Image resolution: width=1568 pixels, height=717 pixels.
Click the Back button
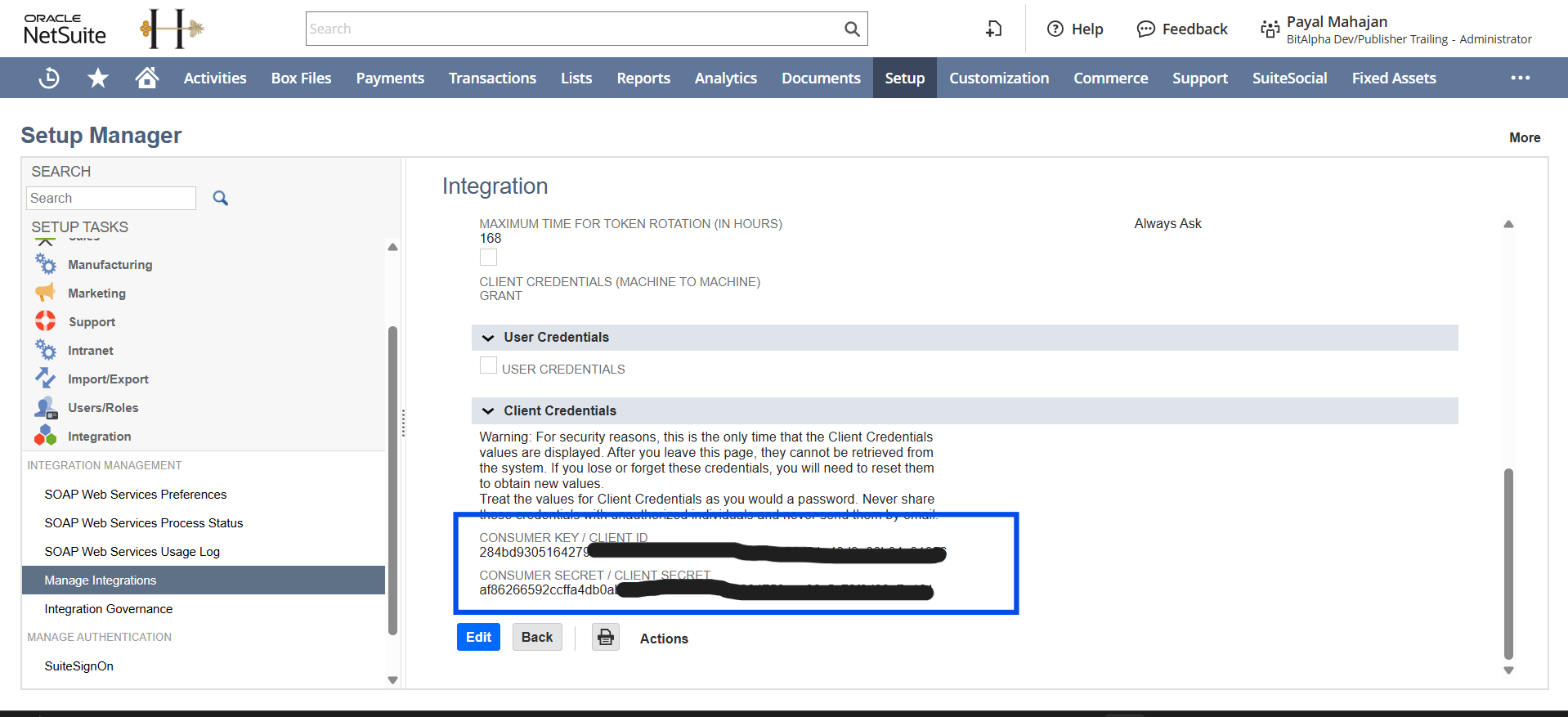click(537, 637)
